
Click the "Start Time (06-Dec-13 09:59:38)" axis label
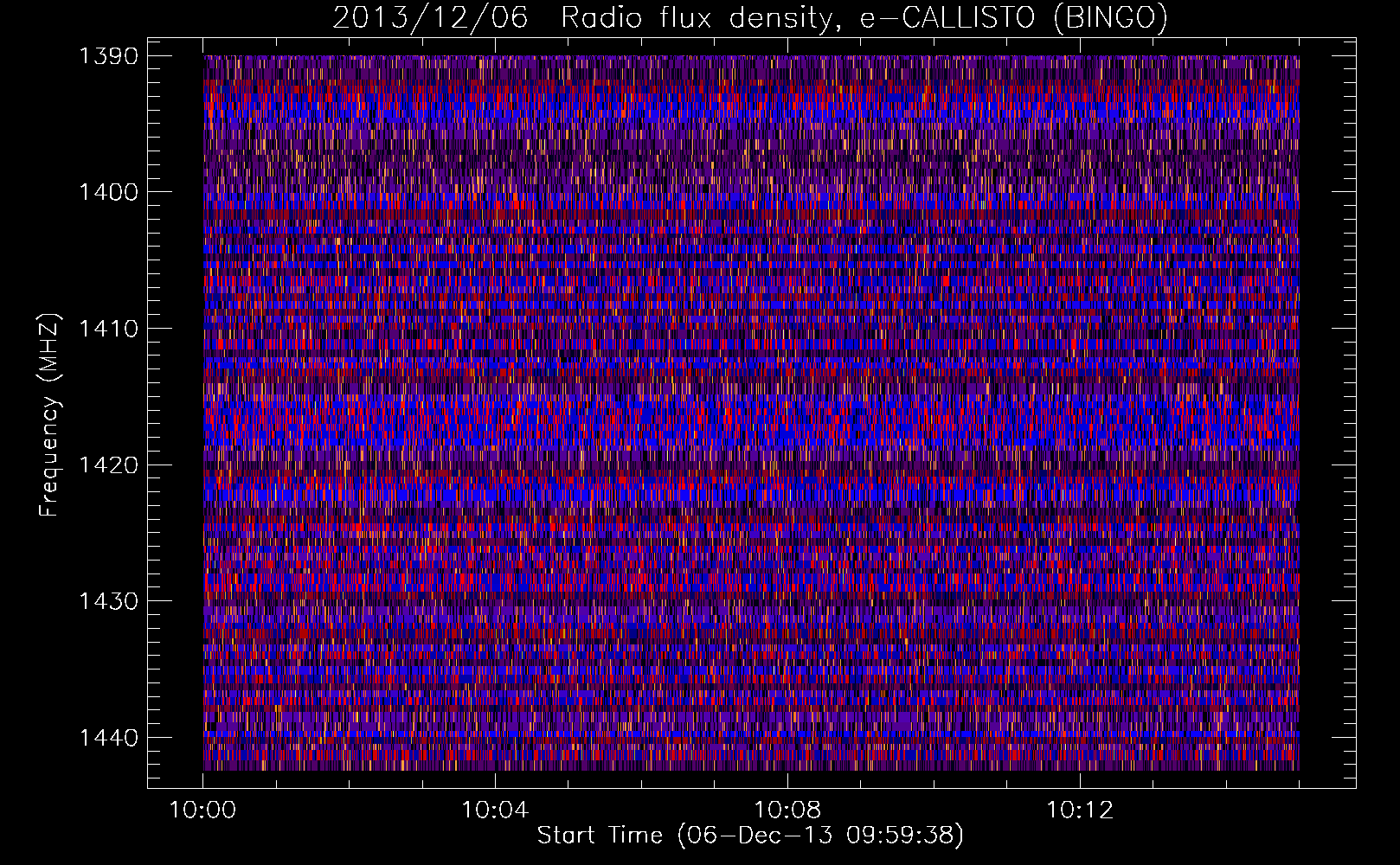coord(750,835)
